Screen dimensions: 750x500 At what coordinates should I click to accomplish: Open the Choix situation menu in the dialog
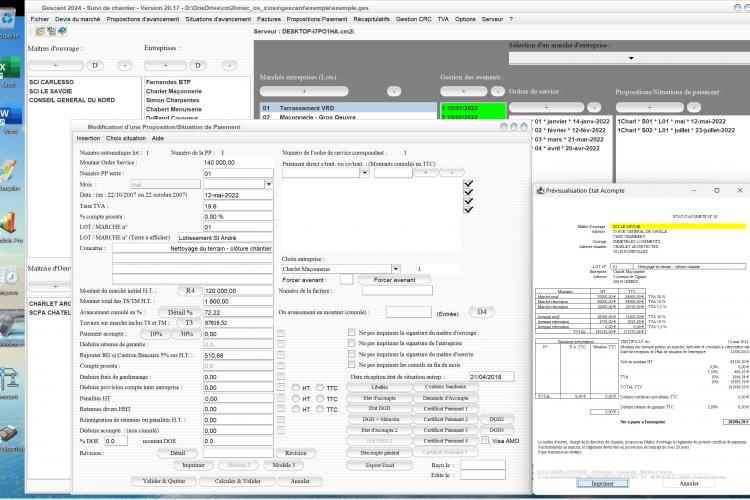(126, 138)
